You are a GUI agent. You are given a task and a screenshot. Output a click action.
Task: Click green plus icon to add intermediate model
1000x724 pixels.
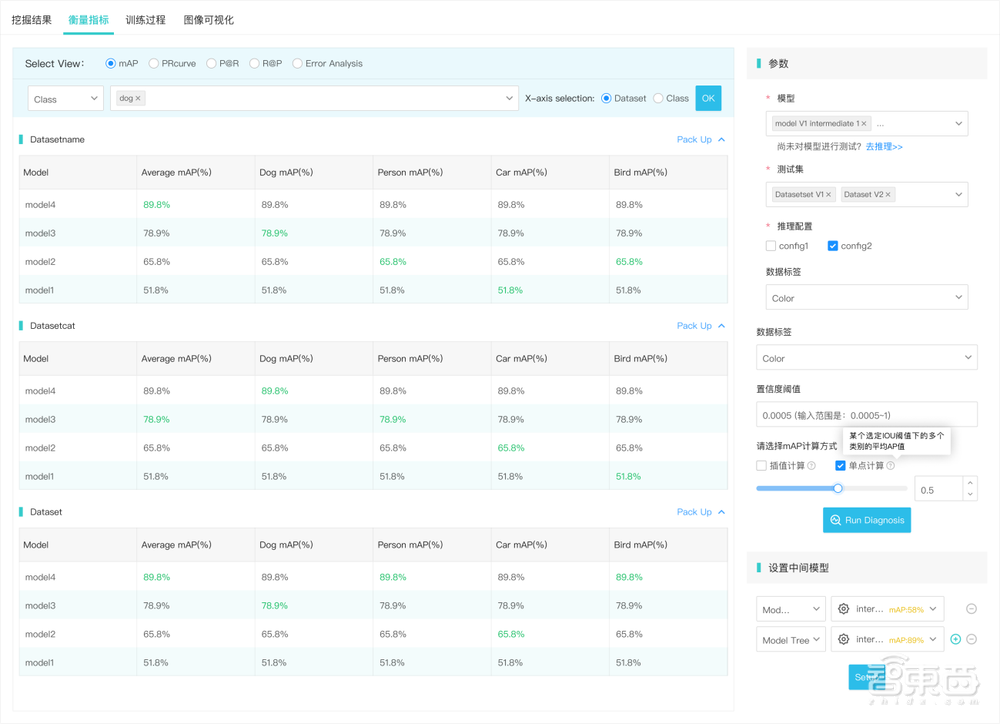(956, 639)
